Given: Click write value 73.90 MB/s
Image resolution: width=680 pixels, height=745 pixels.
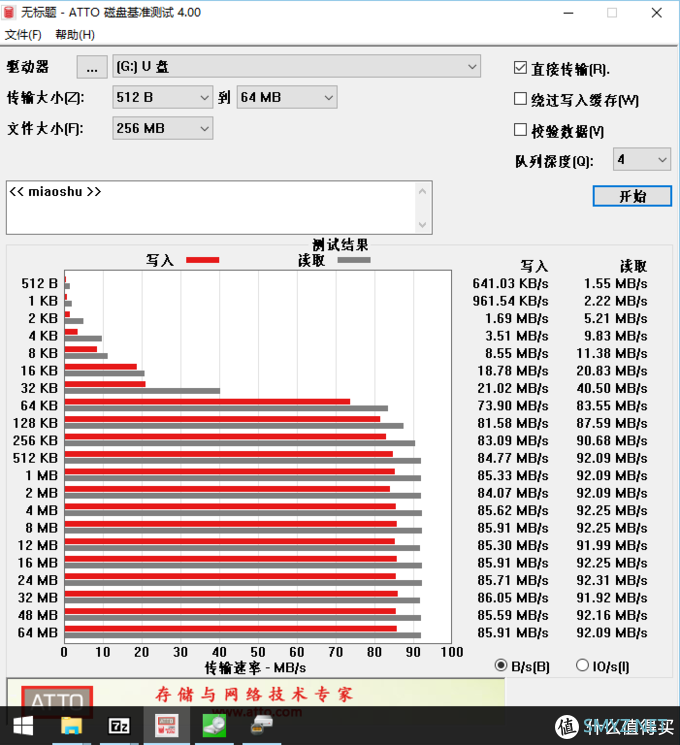Looking at the screenshot, I should point(513,406).
